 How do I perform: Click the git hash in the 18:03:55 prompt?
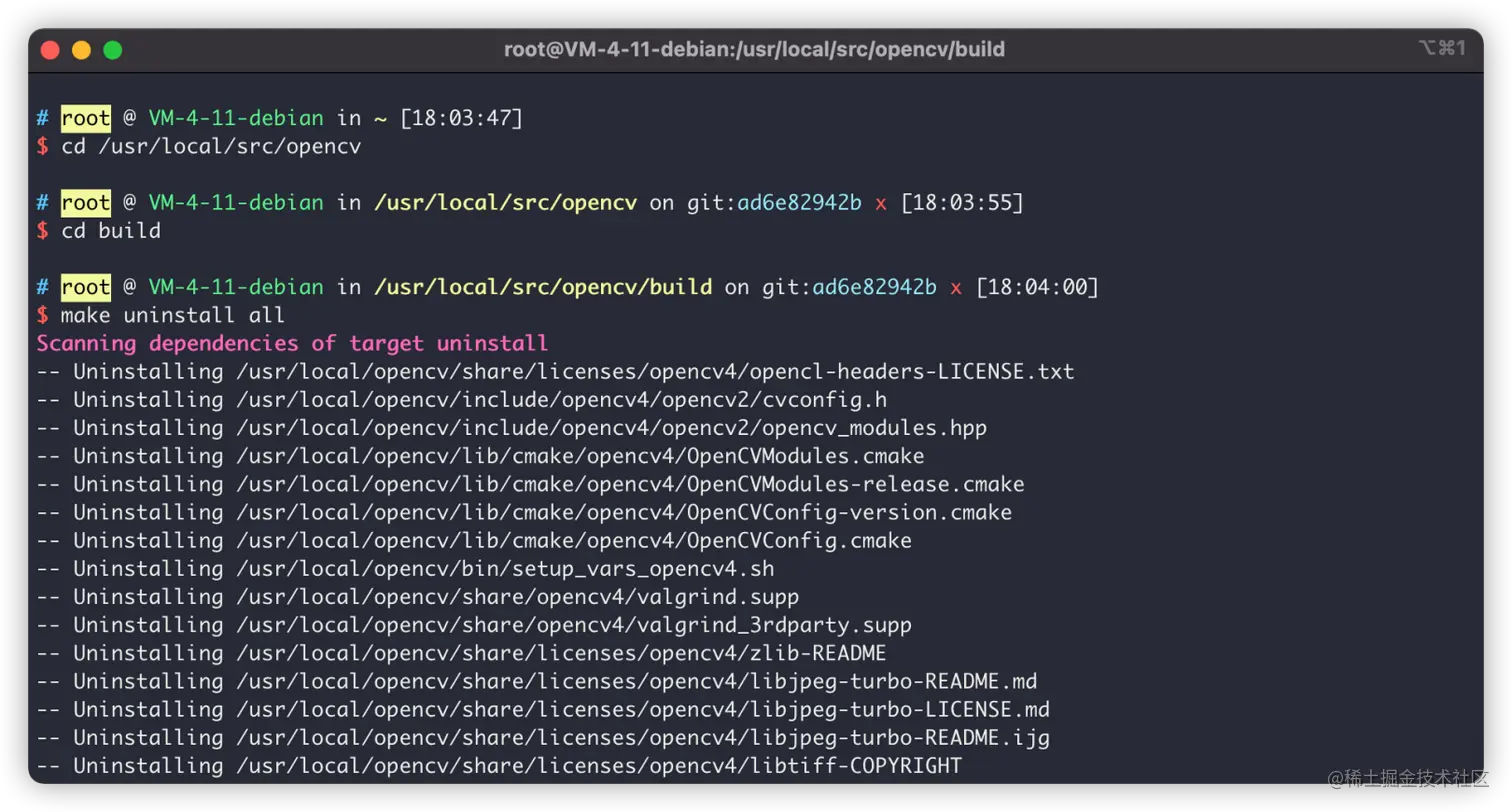(799, 203)
